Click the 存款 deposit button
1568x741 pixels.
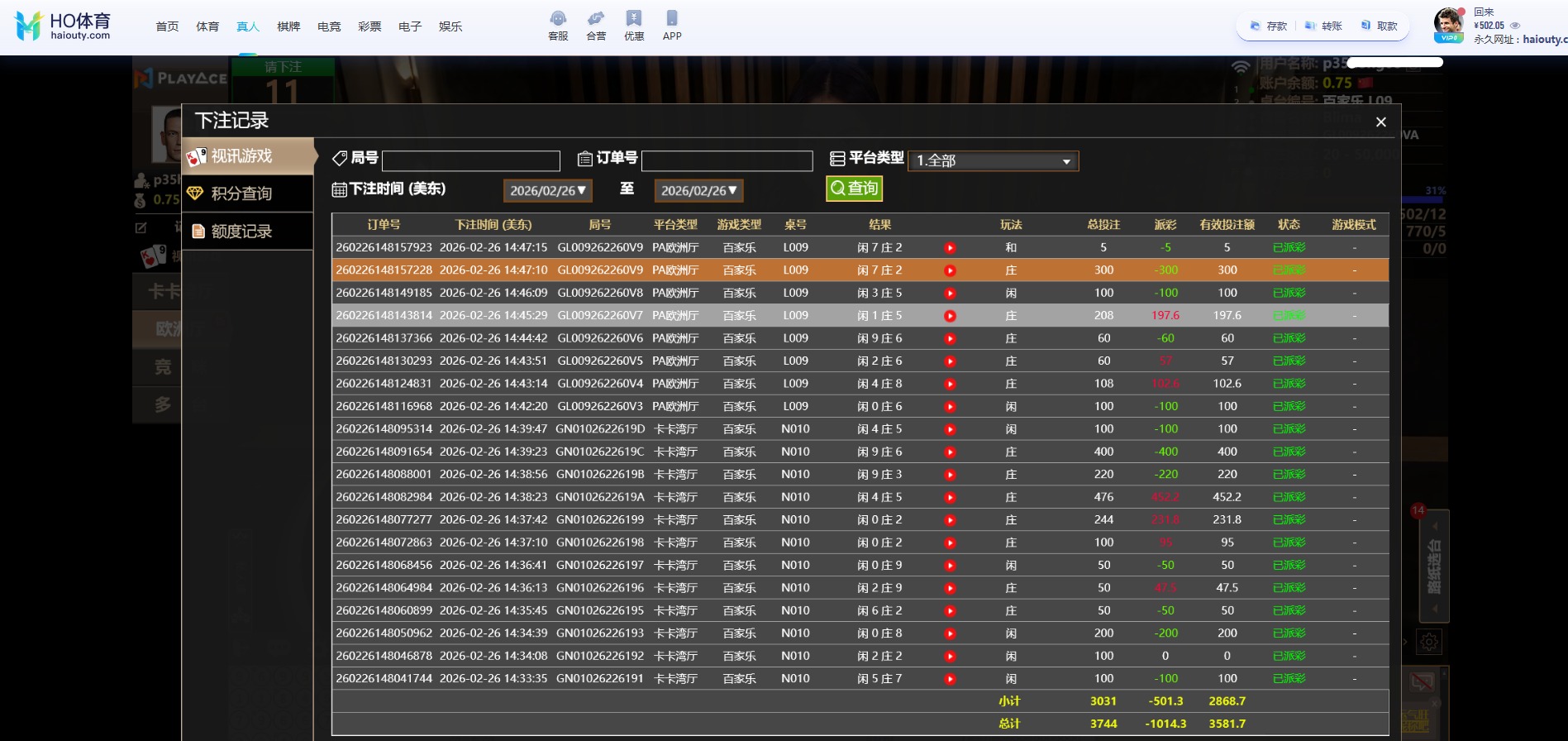point(1269,26)
